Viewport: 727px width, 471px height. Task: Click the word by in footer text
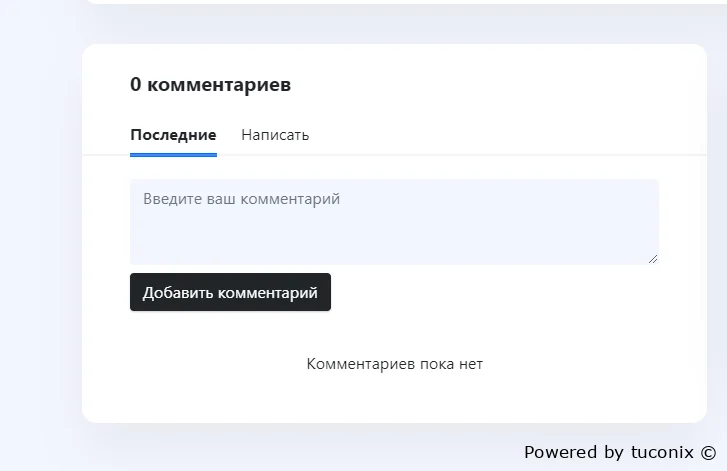614,452
